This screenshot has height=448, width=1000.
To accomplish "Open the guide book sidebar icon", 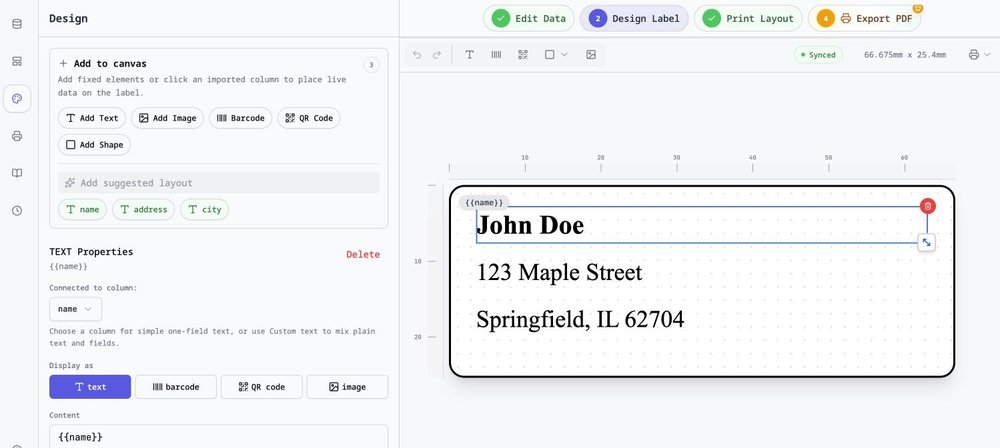I will point(17,173).
